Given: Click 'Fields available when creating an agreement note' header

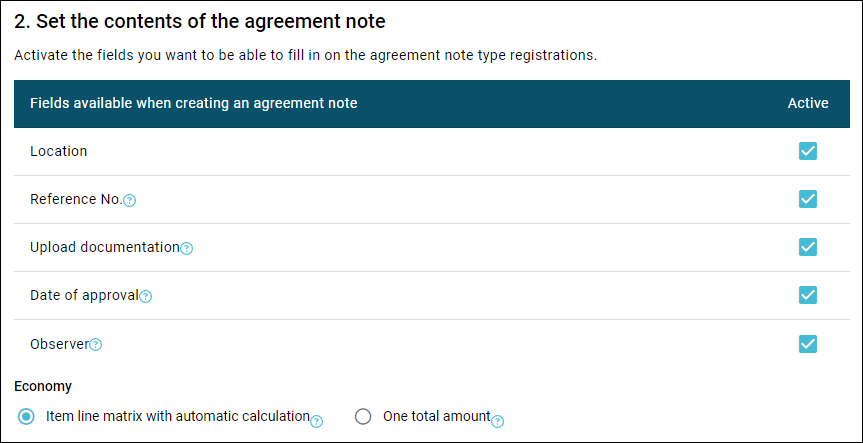Looking at the screenshot, I should (194, 103).
